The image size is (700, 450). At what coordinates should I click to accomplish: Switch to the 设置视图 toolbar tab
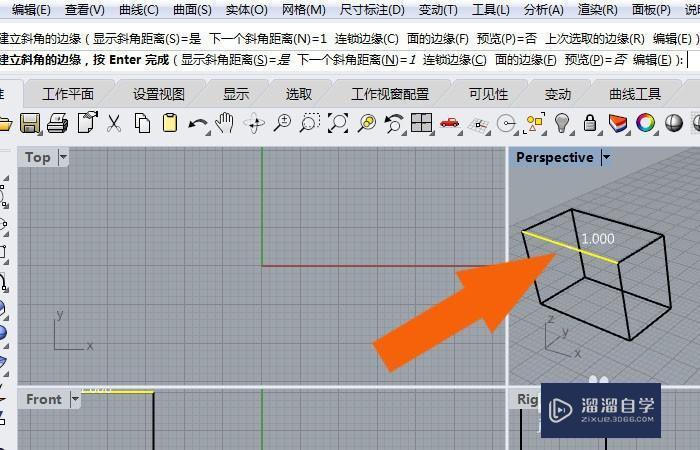tap(158, 94)
